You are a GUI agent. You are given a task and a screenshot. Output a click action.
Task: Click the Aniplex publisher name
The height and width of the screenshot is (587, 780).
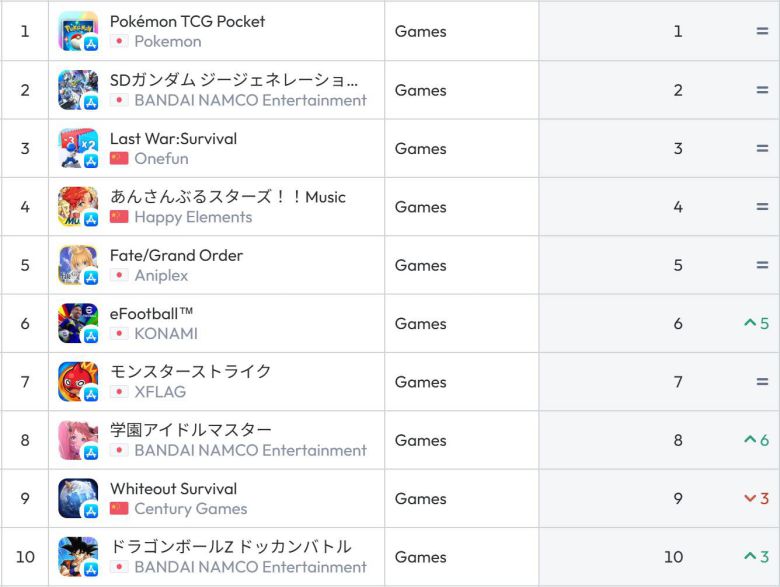(161, 275)
